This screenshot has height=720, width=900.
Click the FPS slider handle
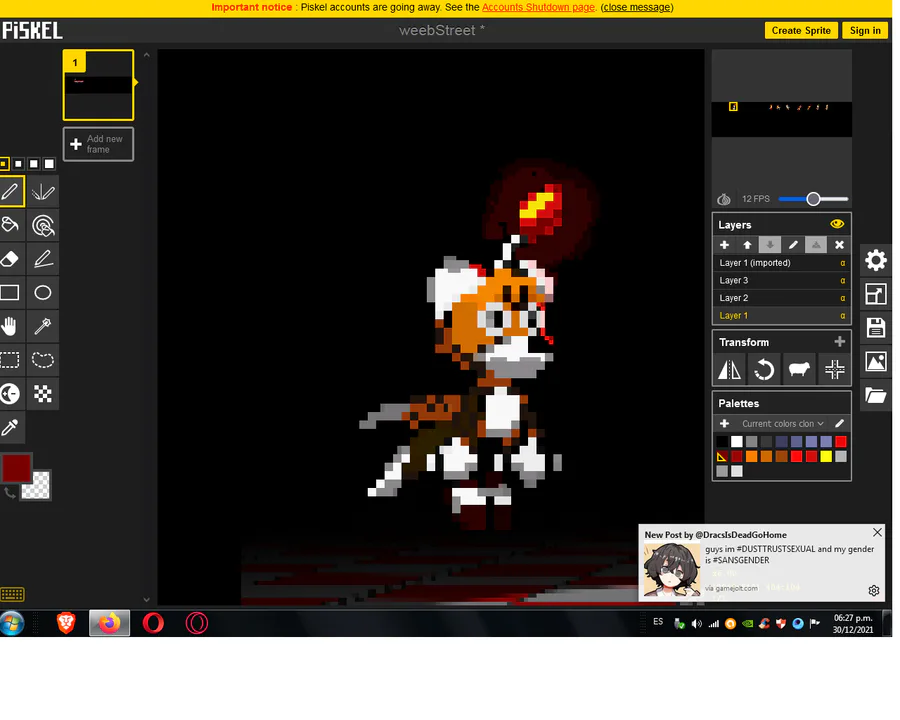point(813,199)
